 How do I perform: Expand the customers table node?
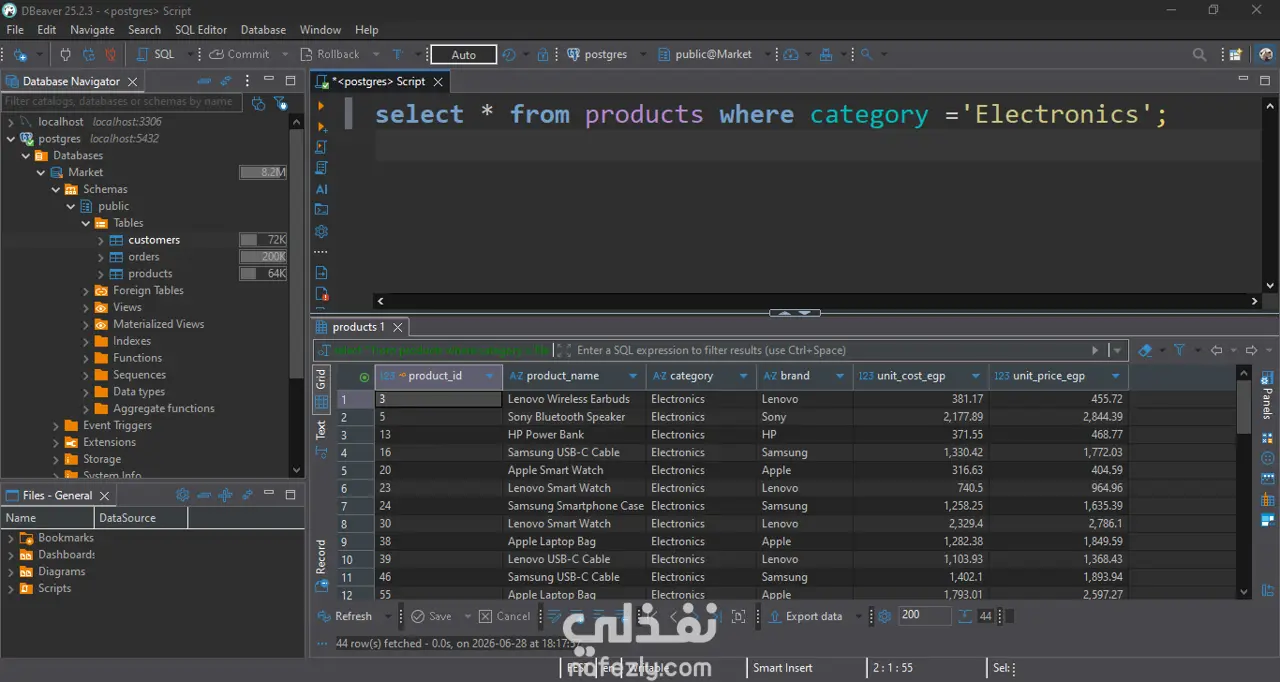101,240
